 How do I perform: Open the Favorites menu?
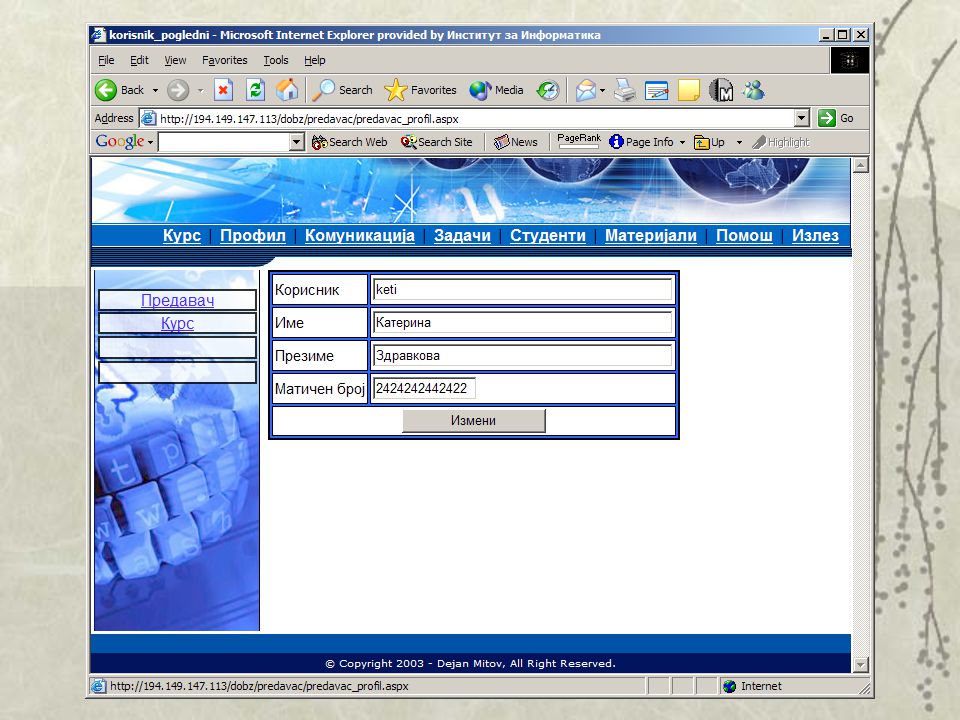pyautogui.click(x=225, y=60)
